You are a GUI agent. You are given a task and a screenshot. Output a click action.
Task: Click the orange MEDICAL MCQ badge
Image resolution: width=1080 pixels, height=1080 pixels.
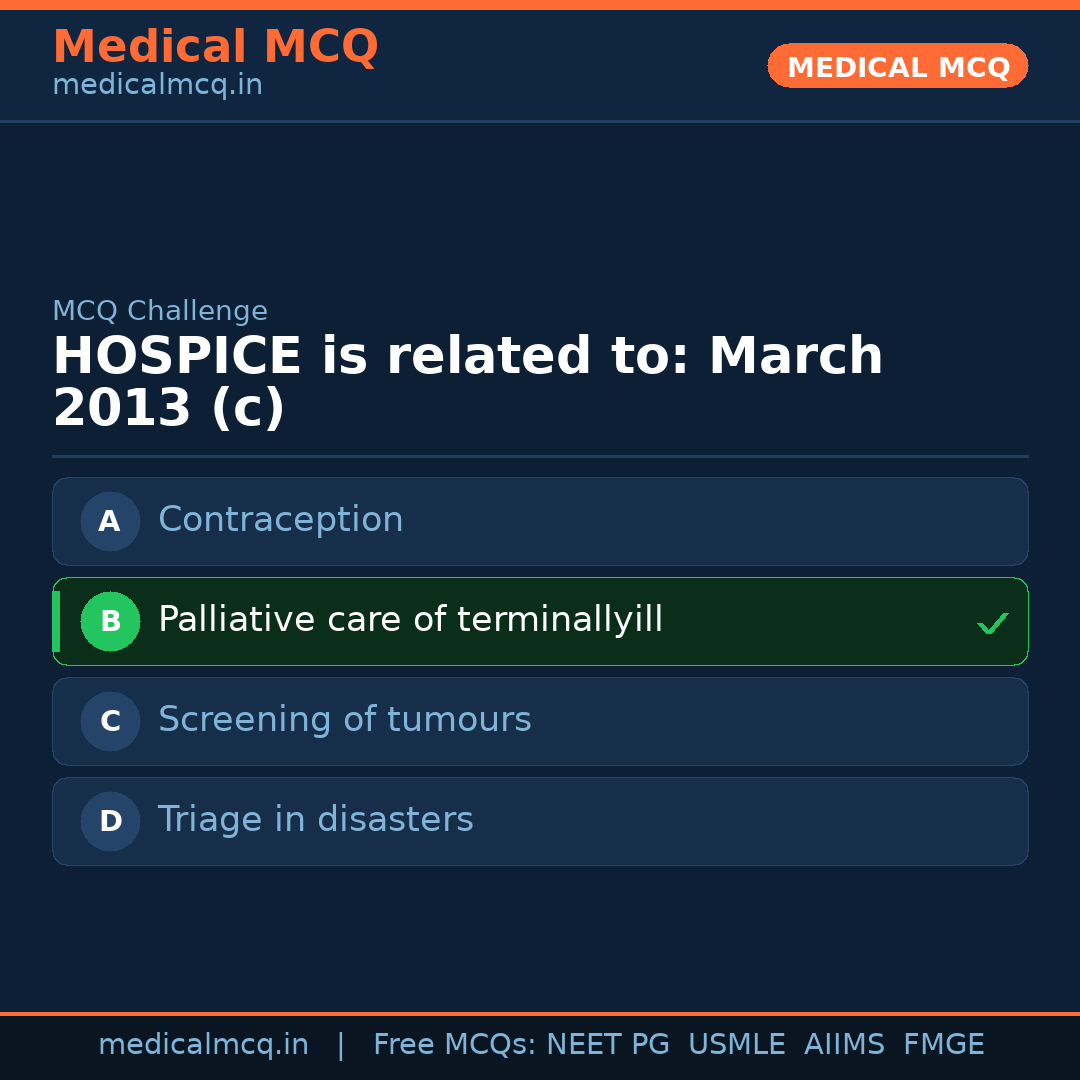897,66
